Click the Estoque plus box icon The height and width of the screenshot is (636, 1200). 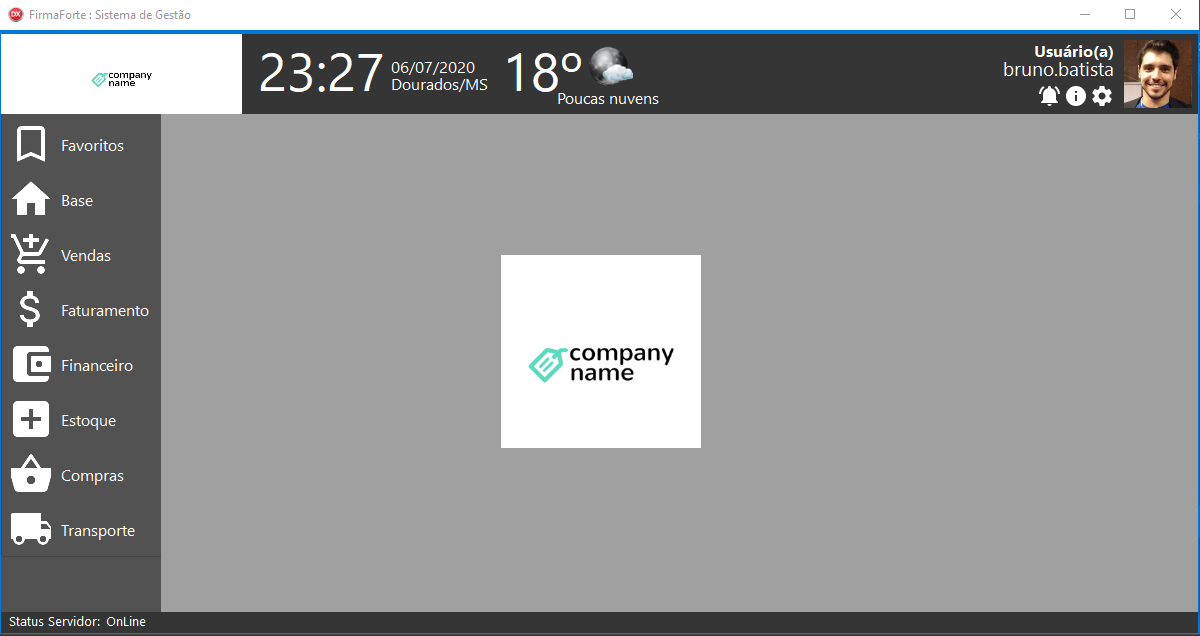31,420
